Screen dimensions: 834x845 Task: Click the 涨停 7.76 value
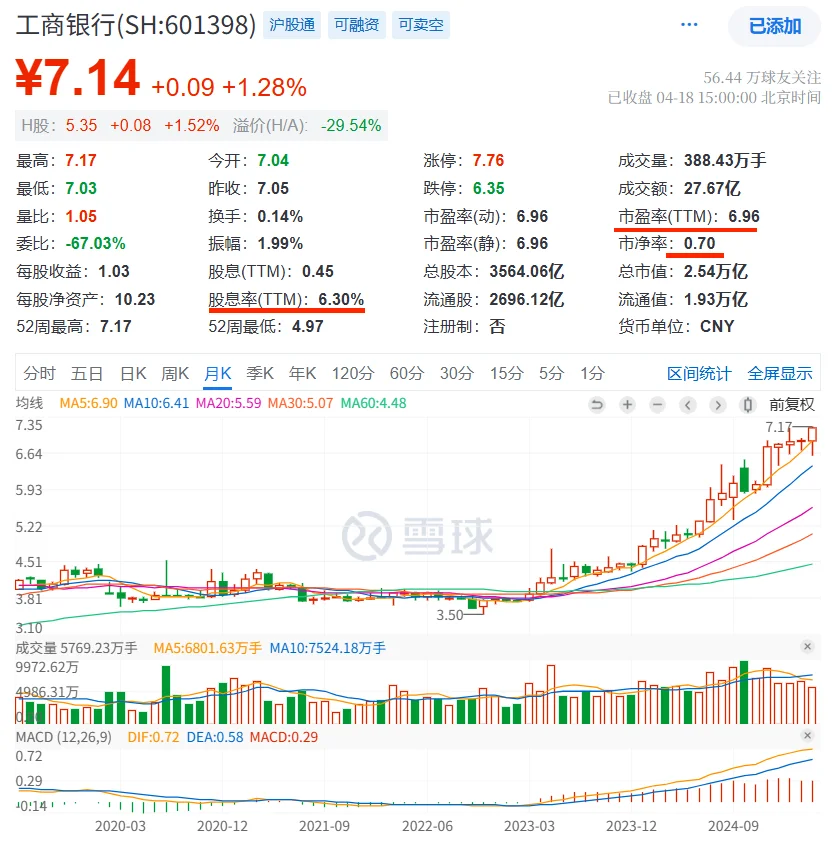coord(488,160)
